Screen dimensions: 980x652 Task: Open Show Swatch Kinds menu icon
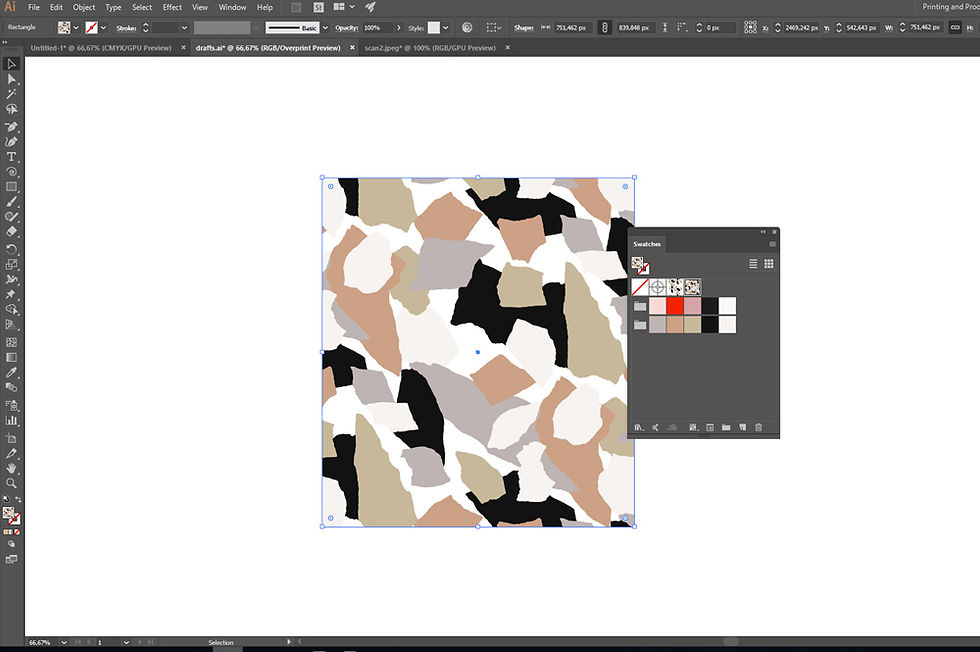(x=693, y=428)
